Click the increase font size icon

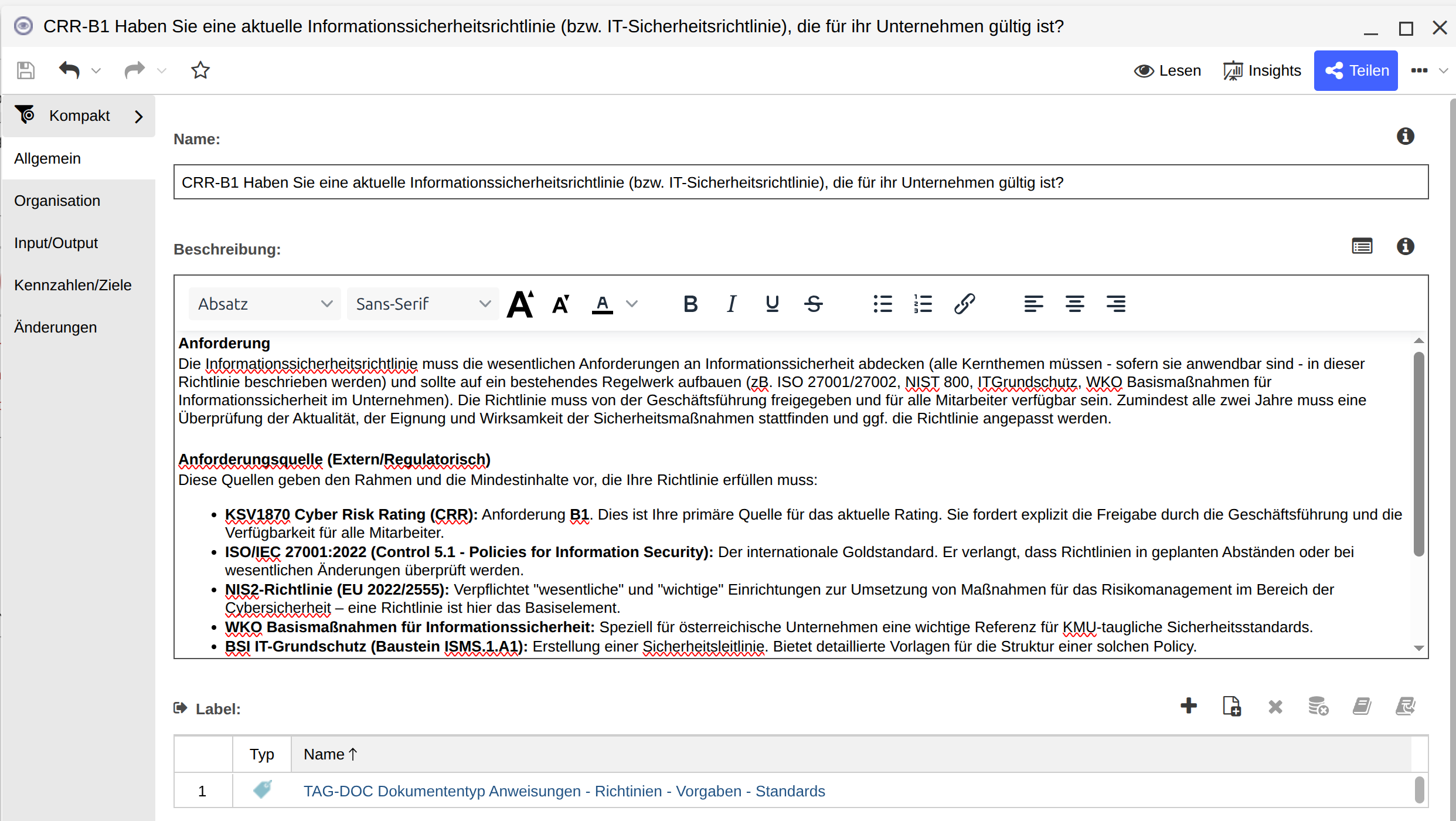tap(521, 304)
